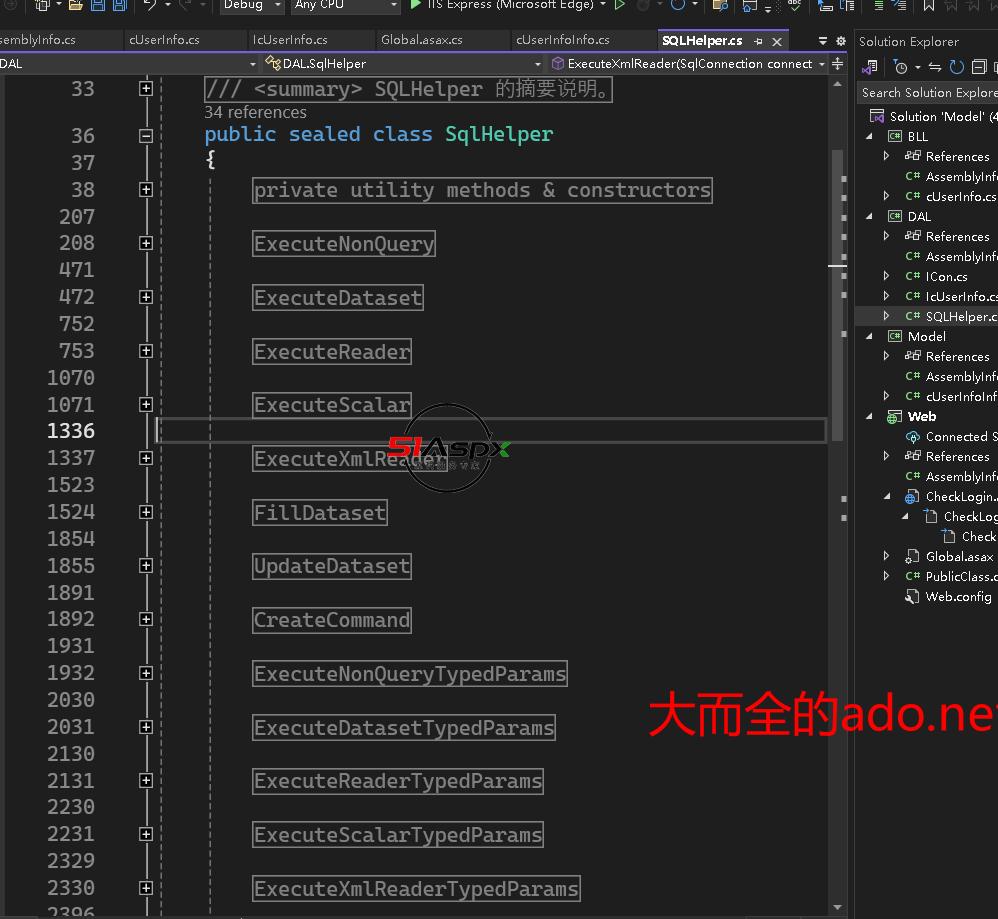The image size is (998, 919).
Task: Click the Undo arrow in toolbar
Action: pyautogui.click(x=149, y=5)
